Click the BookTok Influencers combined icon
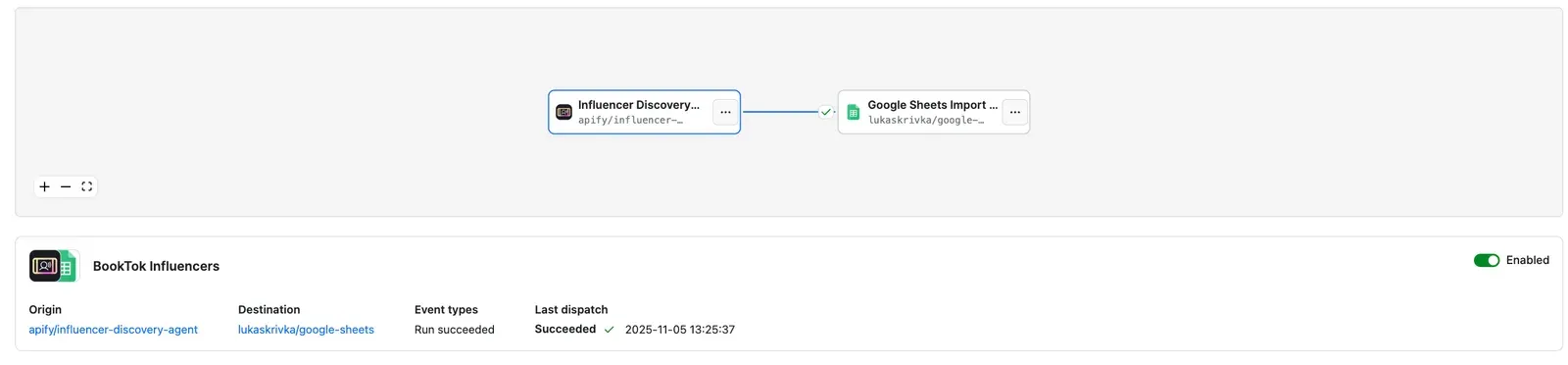This screenshot has height=365, width=1568. point(53,266)
